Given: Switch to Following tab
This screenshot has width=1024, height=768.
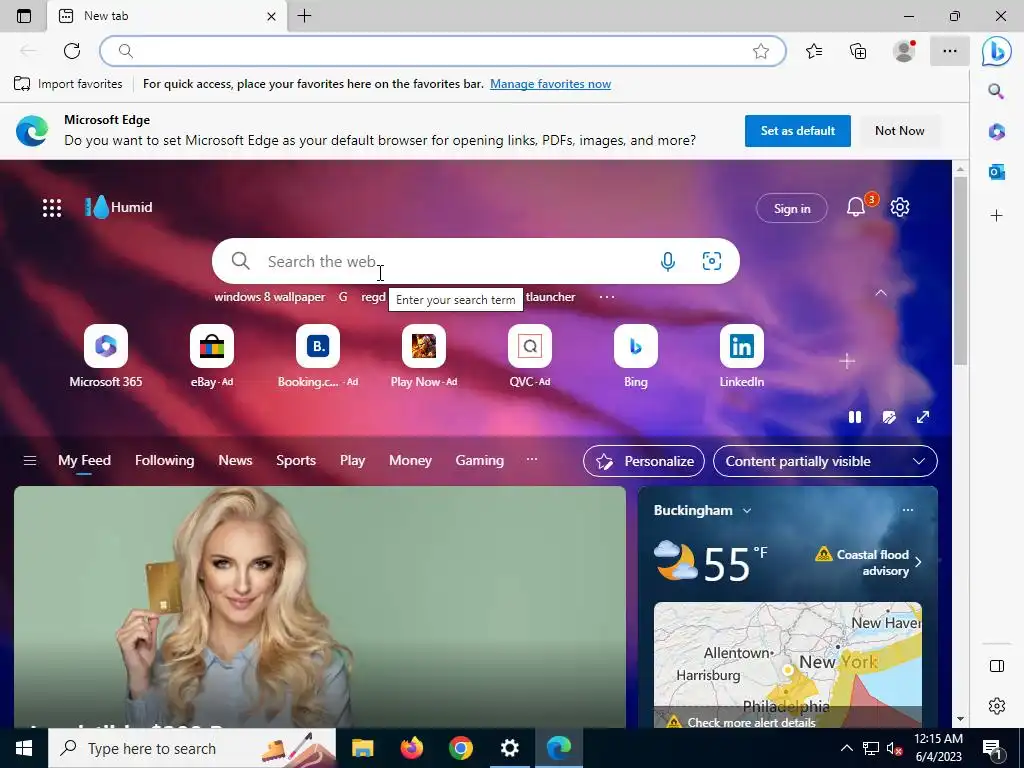Looking at the screenshot, I should 165,460.
